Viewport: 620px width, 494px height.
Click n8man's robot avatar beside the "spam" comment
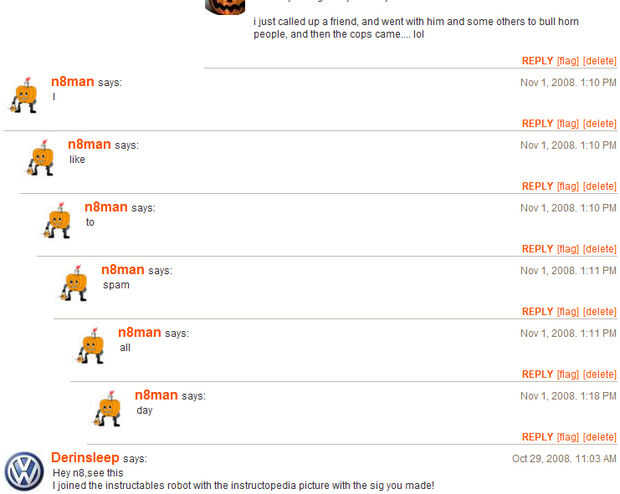click(x=74, y=283)
